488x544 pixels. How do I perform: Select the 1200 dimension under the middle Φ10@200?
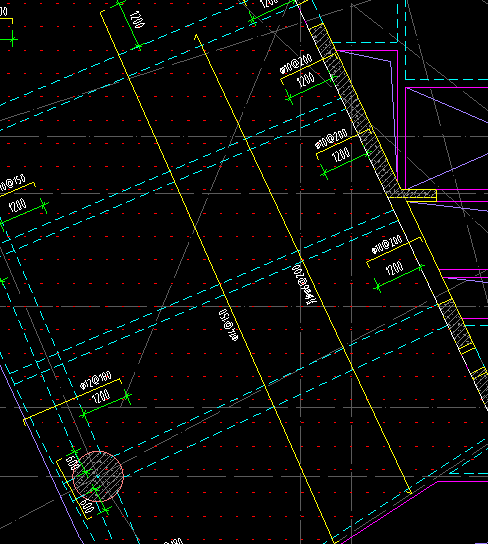[341, 155]
